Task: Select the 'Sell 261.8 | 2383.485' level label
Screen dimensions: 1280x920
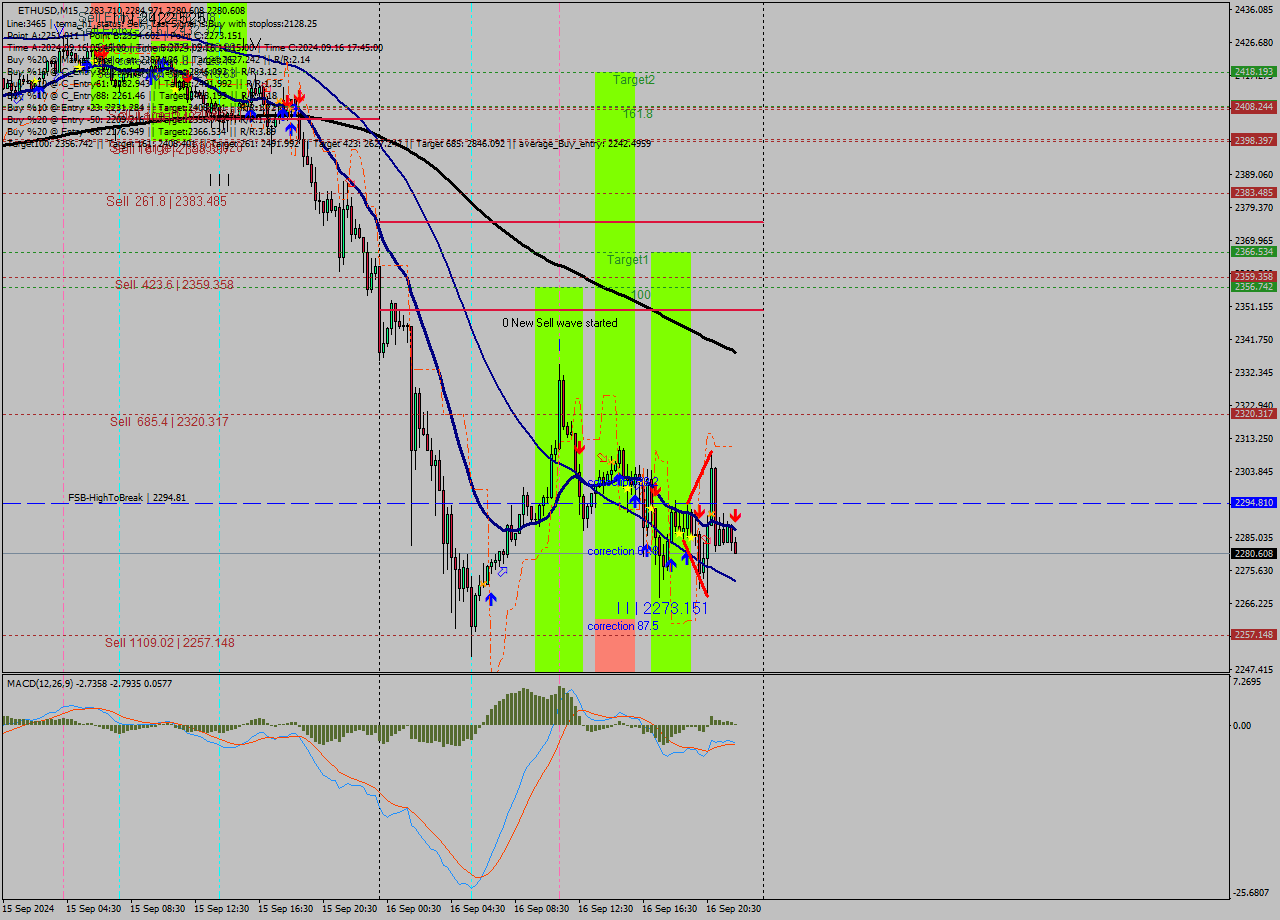Action: [x=166, y=201]
